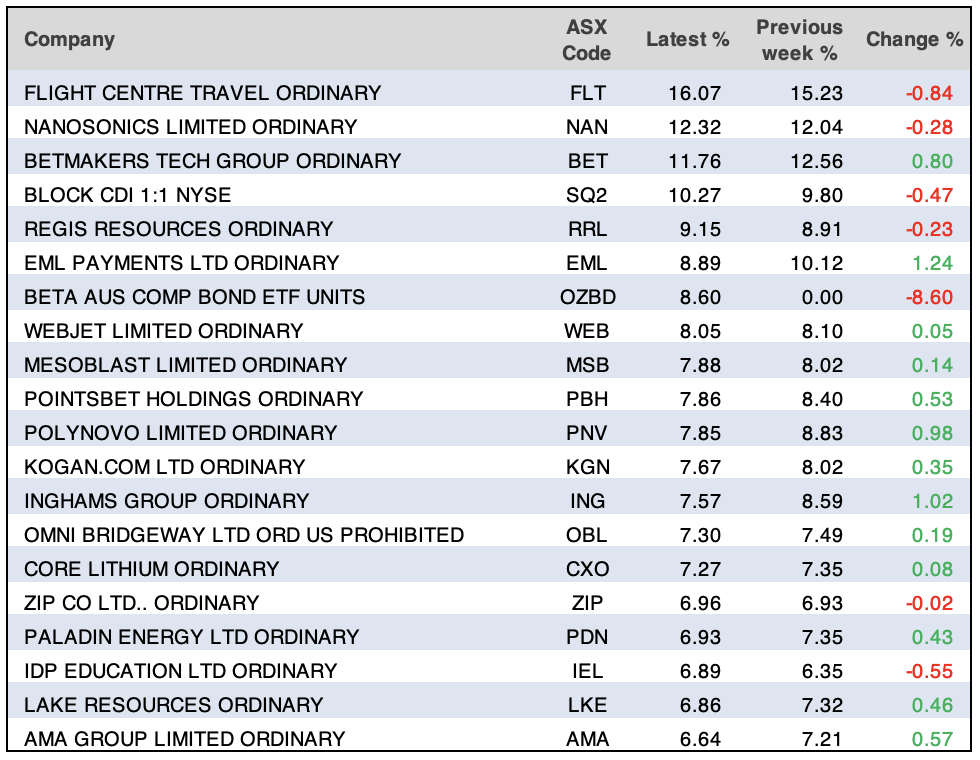The width and height of the screenshot is (980, 760).
Task: Select the Webjet Limited Ordinary row
Action: click(163, 331)
